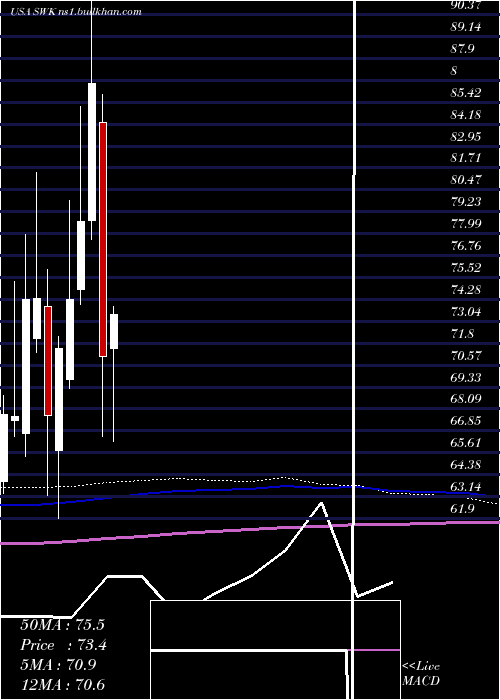This screenshot has height=700, width=500.
Task: Click the 64.38 price label
Action: click(466, 464)
